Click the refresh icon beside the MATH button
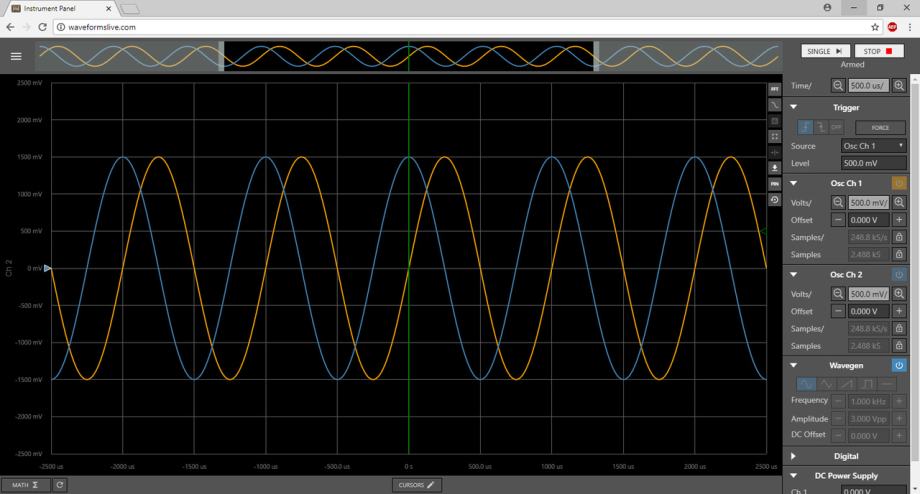Screen dimensions: 920x494 [60, 485]
